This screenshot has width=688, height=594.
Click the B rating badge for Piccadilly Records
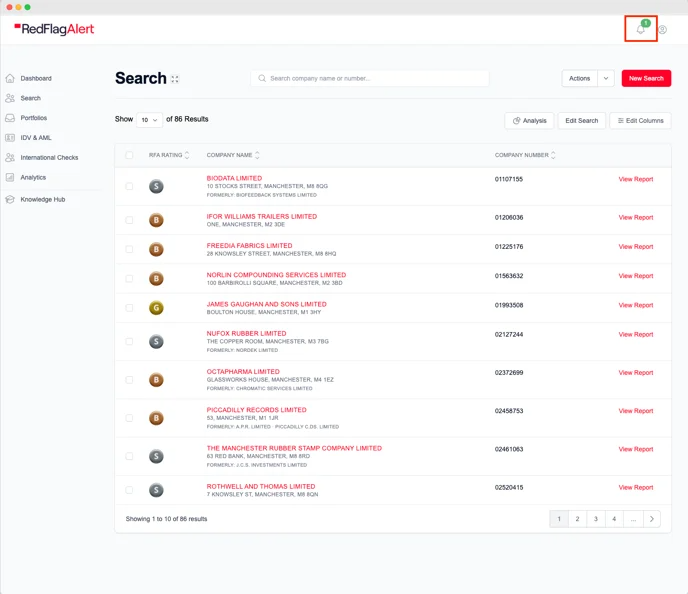pos(156,418)
